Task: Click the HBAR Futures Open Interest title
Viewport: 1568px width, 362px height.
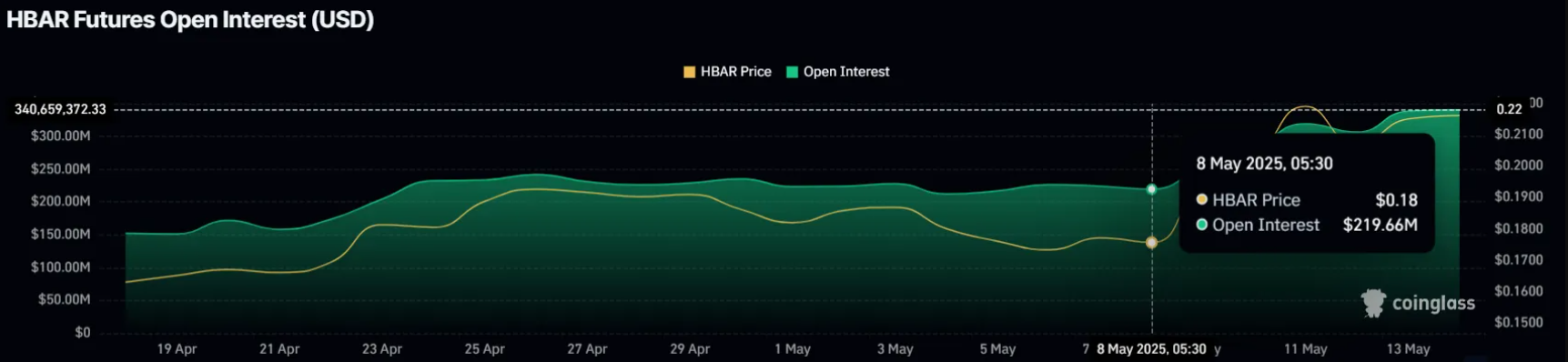Action: [190, 20]
